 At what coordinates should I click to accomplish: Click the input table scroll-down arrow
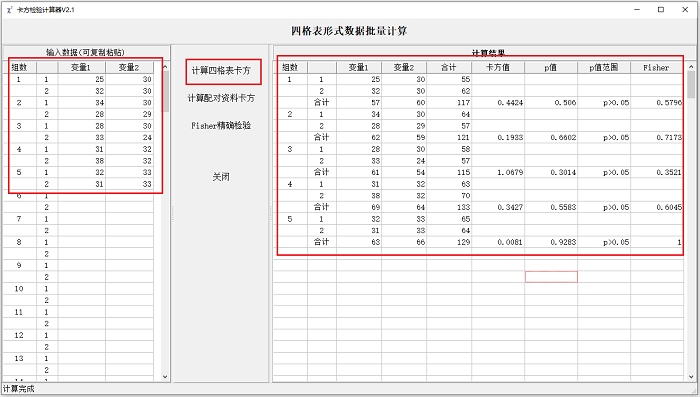pyautogui.click(x=165, y=377)
